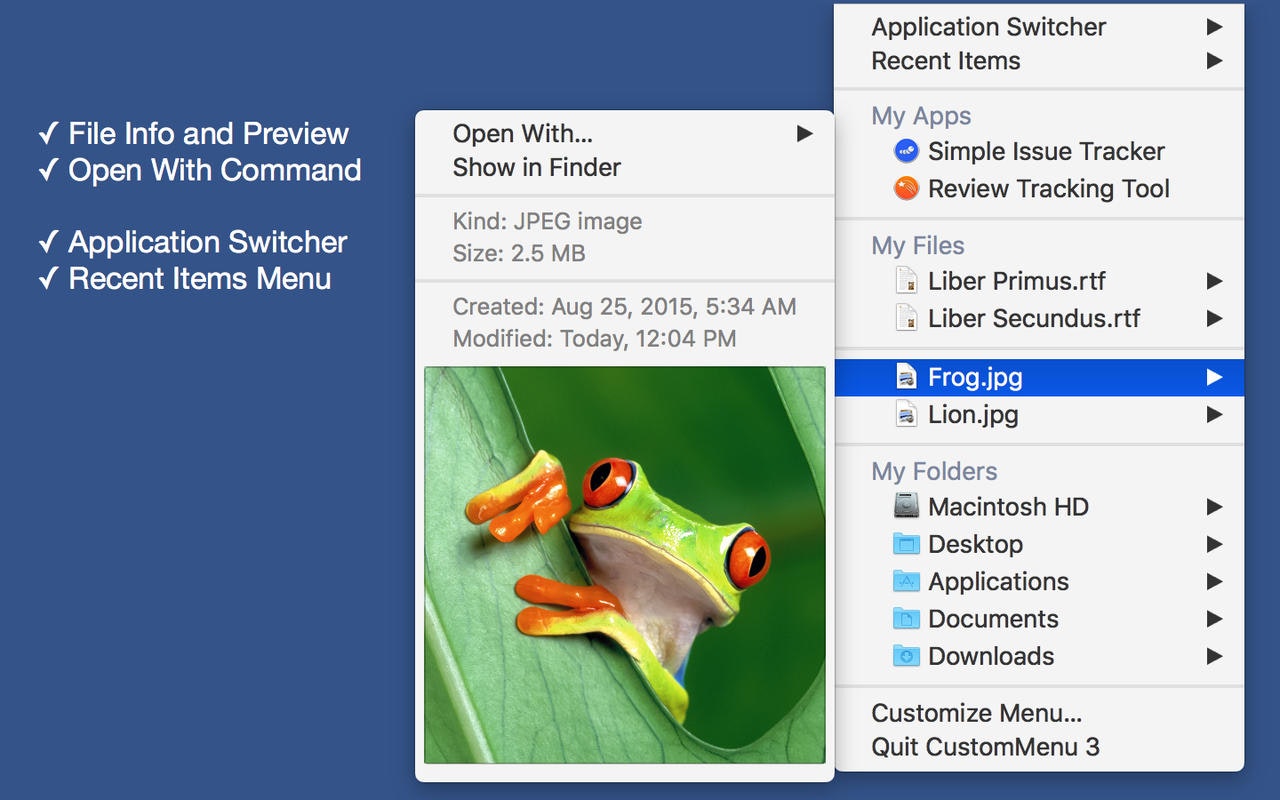Viewport: 1280px width, 800px height.
Task: Open the Application Switcher menu item
Action: coord(1039,27)
